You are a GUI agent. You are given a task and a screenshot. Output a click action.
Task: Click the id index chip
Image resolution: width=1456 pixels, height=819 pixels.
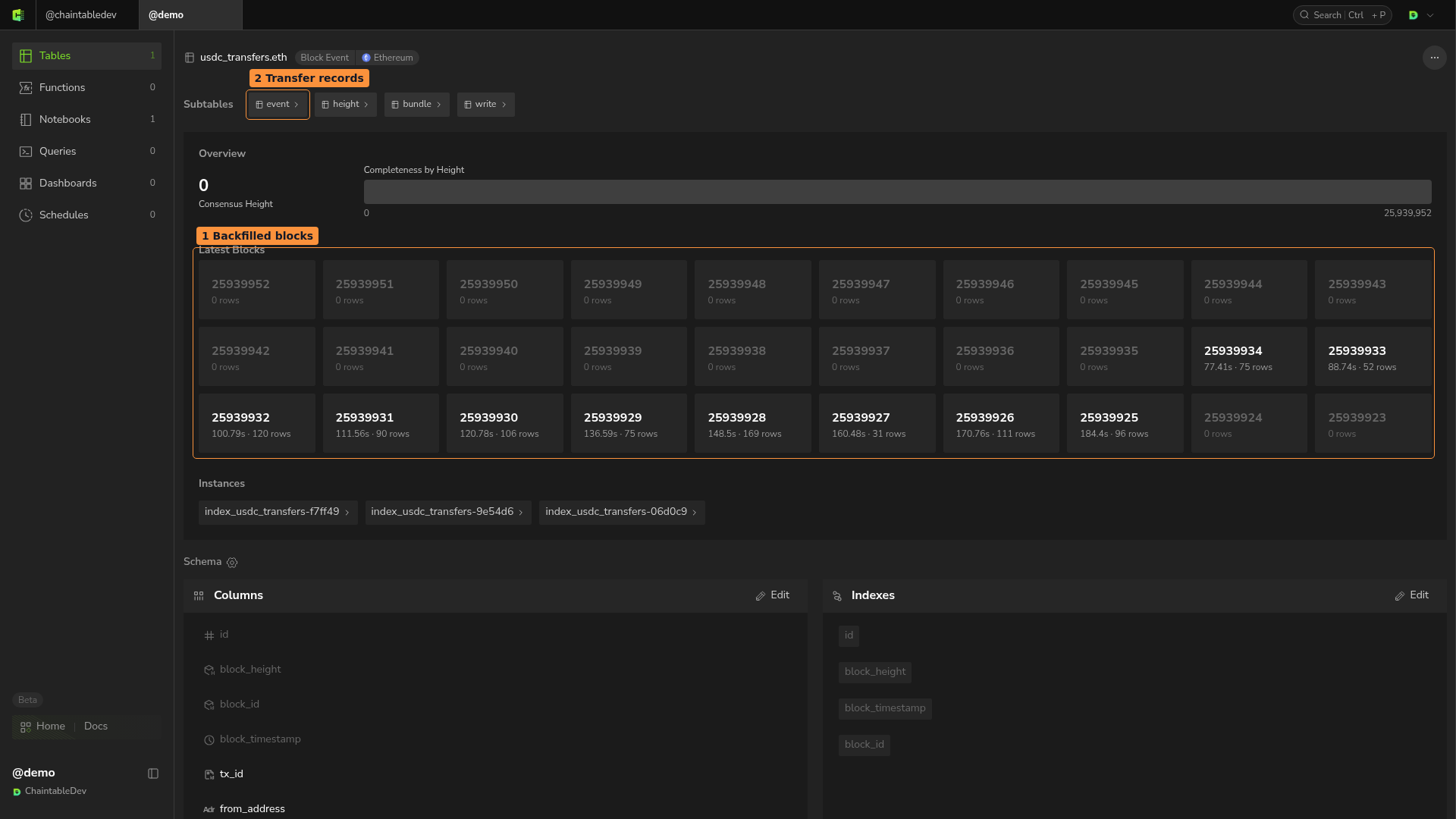pyautogui.click(x=849, y=635)
